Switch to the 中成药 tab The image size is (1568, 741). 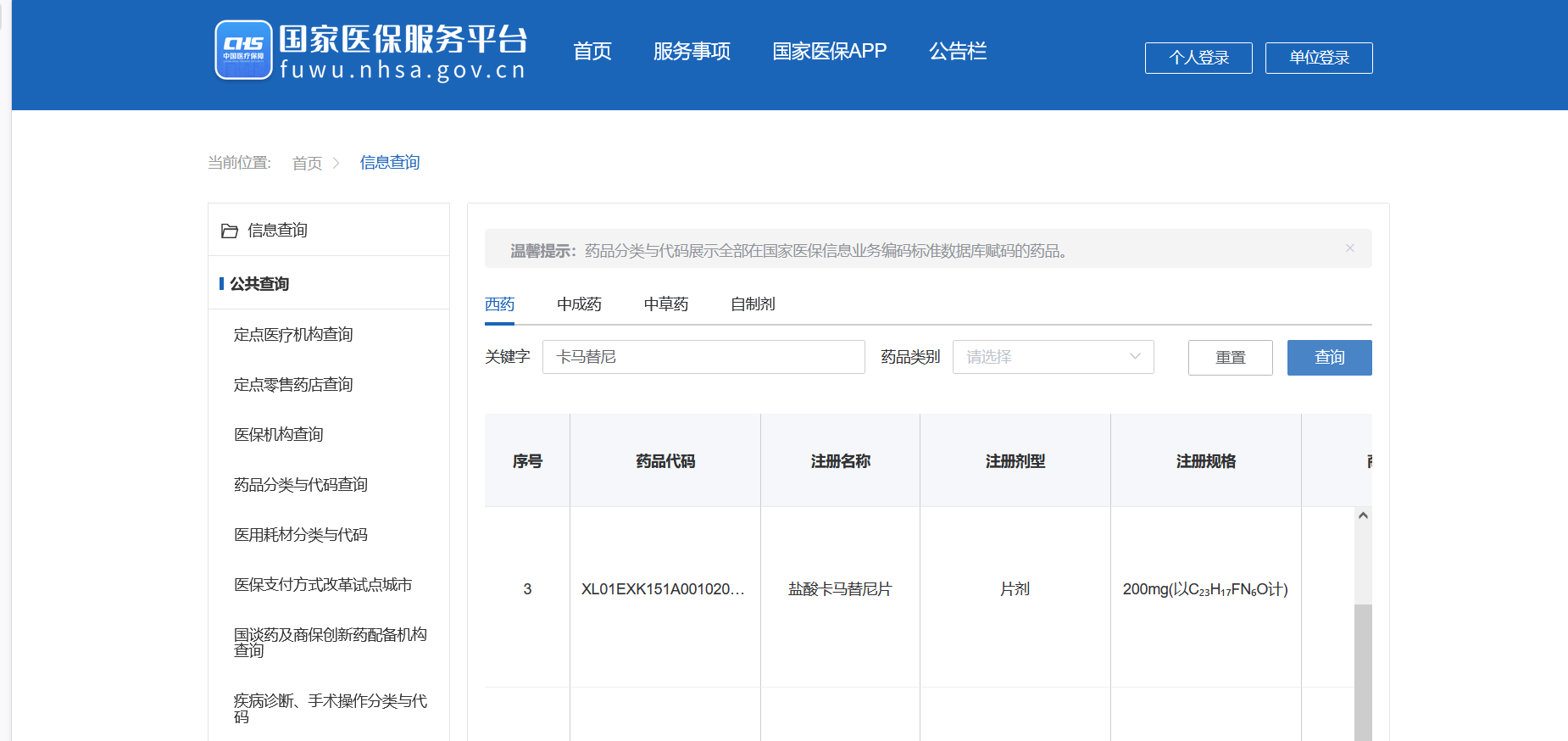(x=579, y=304)
